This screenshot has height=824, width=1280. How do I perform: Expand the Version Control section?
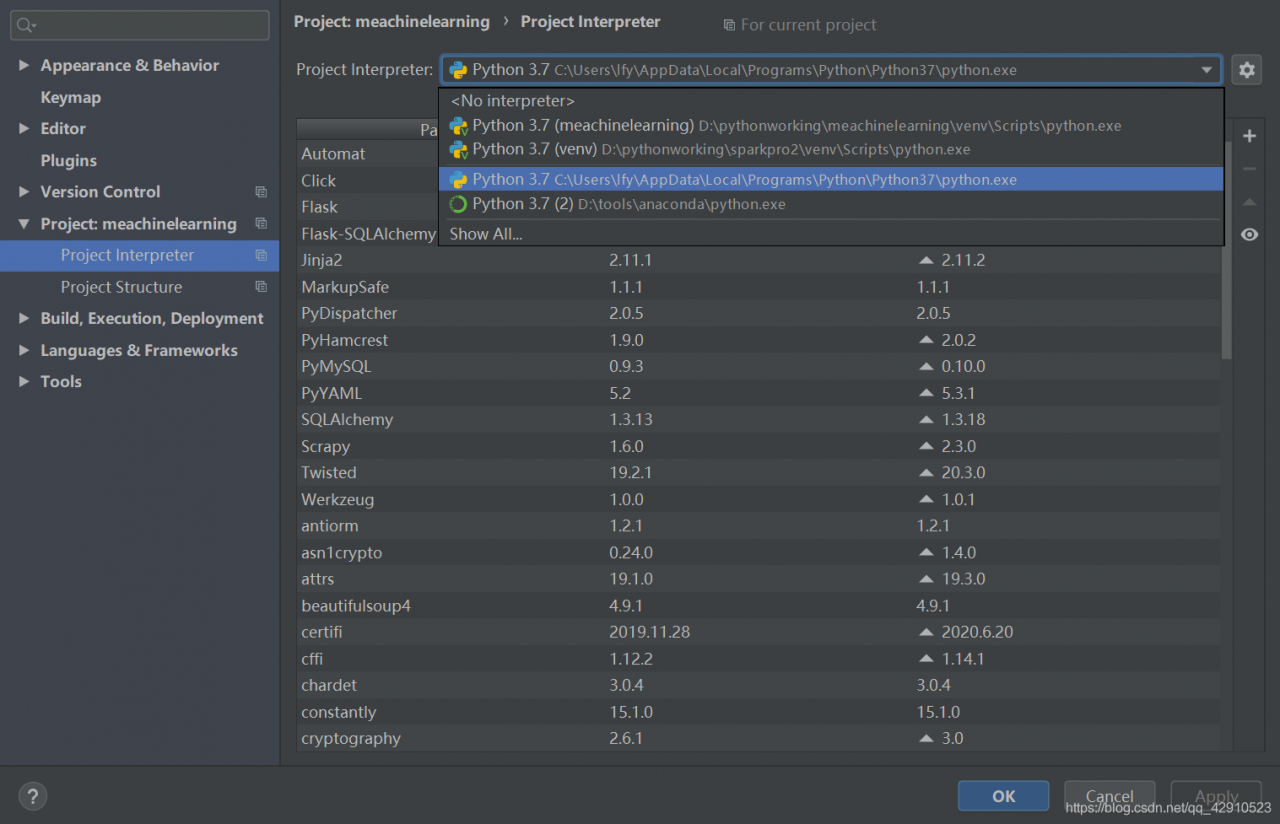24,192
